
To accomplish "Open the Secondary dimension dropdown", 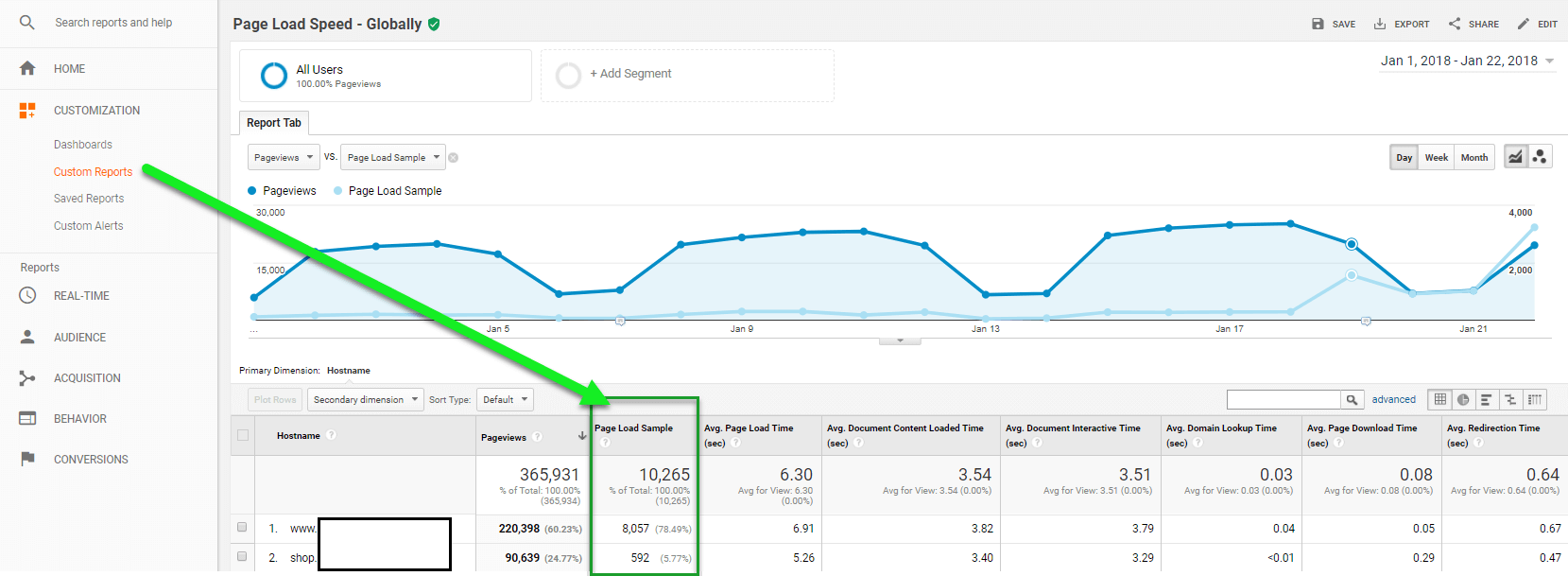I will [x=366, y=399].
